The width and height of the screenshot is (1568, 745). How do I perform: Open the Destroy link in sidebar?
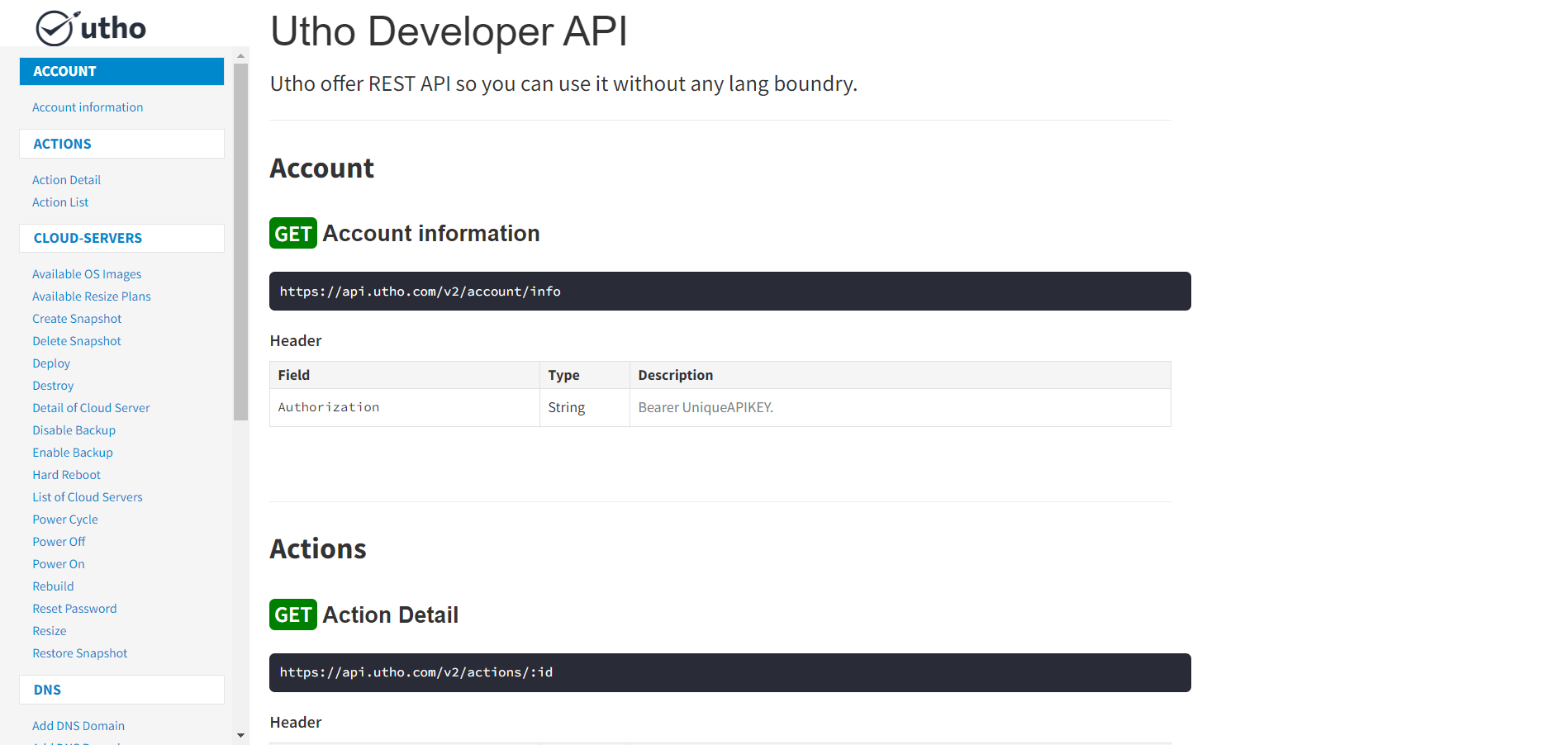[53, 386]
